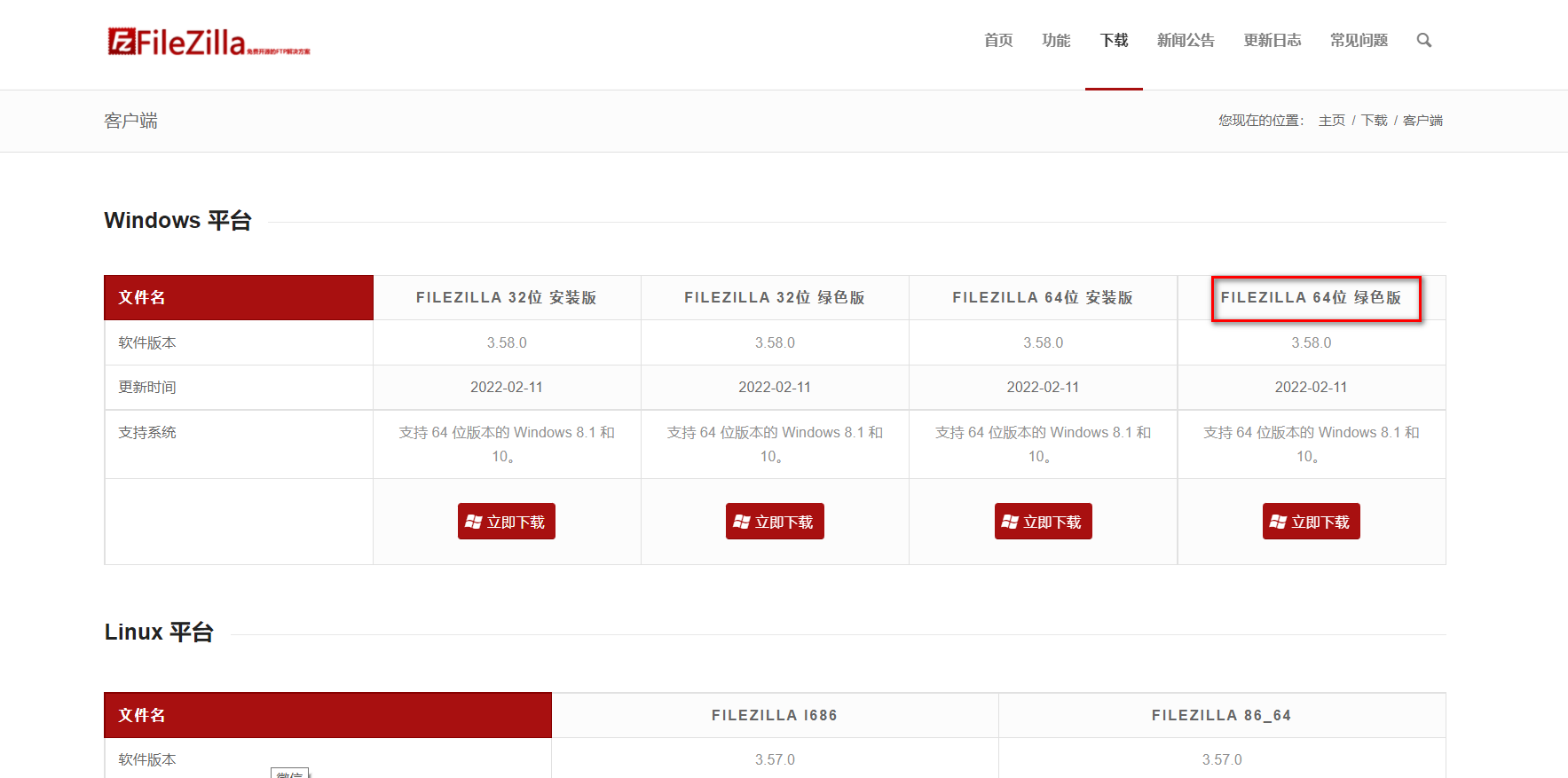Click the Linux table 文件名 header cell
The height and width of the screenshot is (778, 1568).
(x=328, y=715)
